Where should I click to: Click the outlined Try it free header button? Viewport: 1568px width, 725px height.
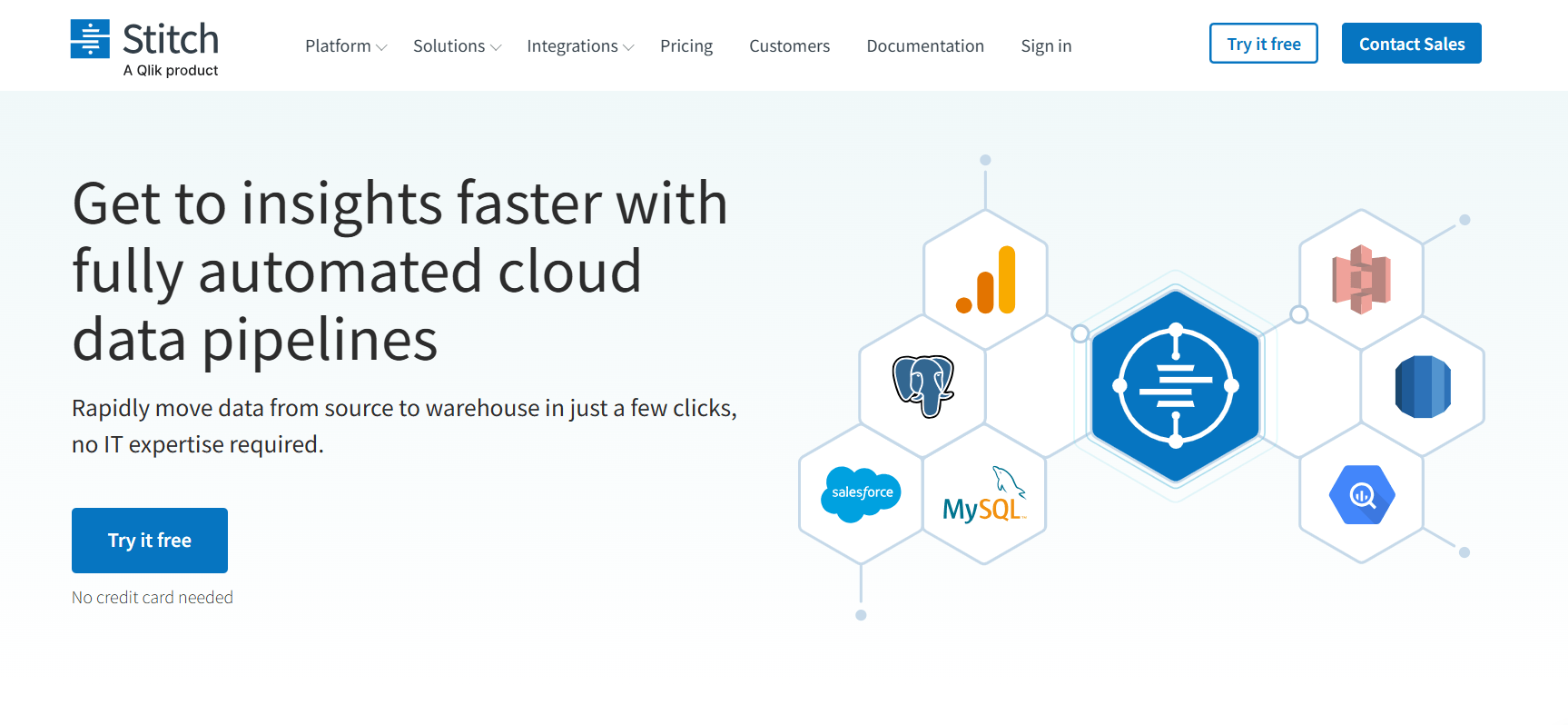pyautogui.click(x=1263, y=44)
